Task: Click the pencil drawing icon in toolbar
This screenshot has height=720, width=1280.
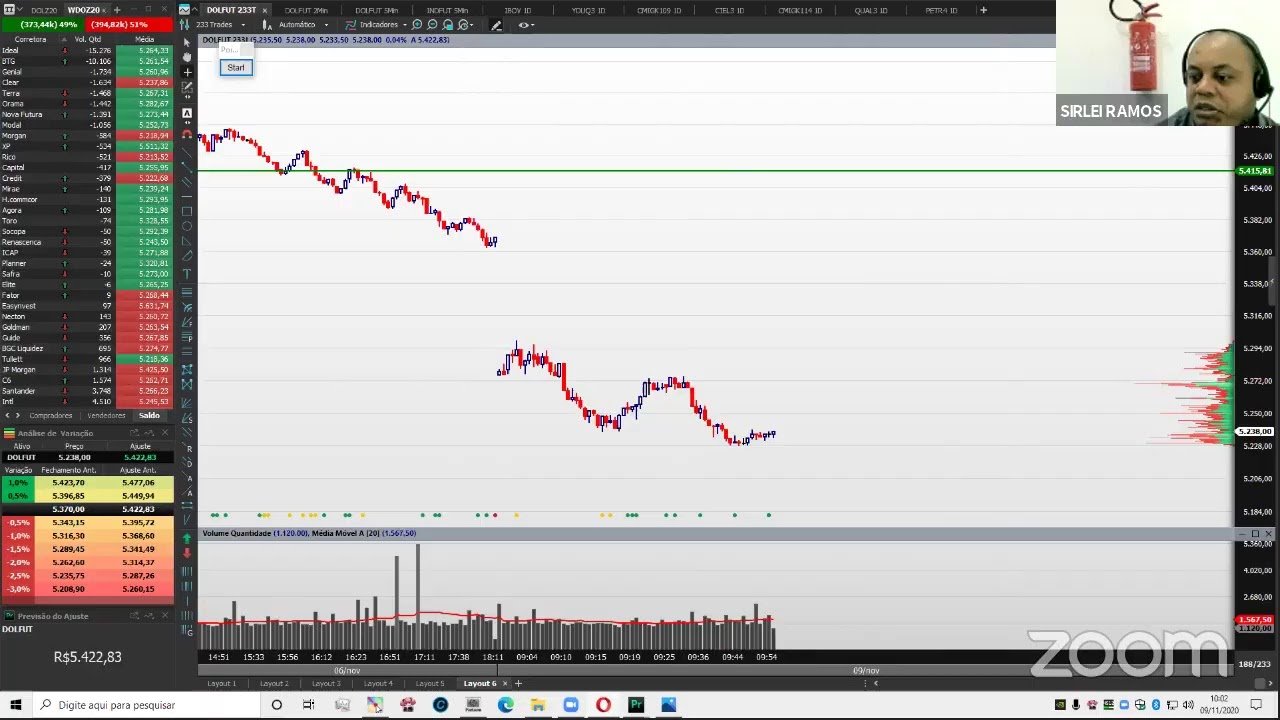Action: coord(496,25)
